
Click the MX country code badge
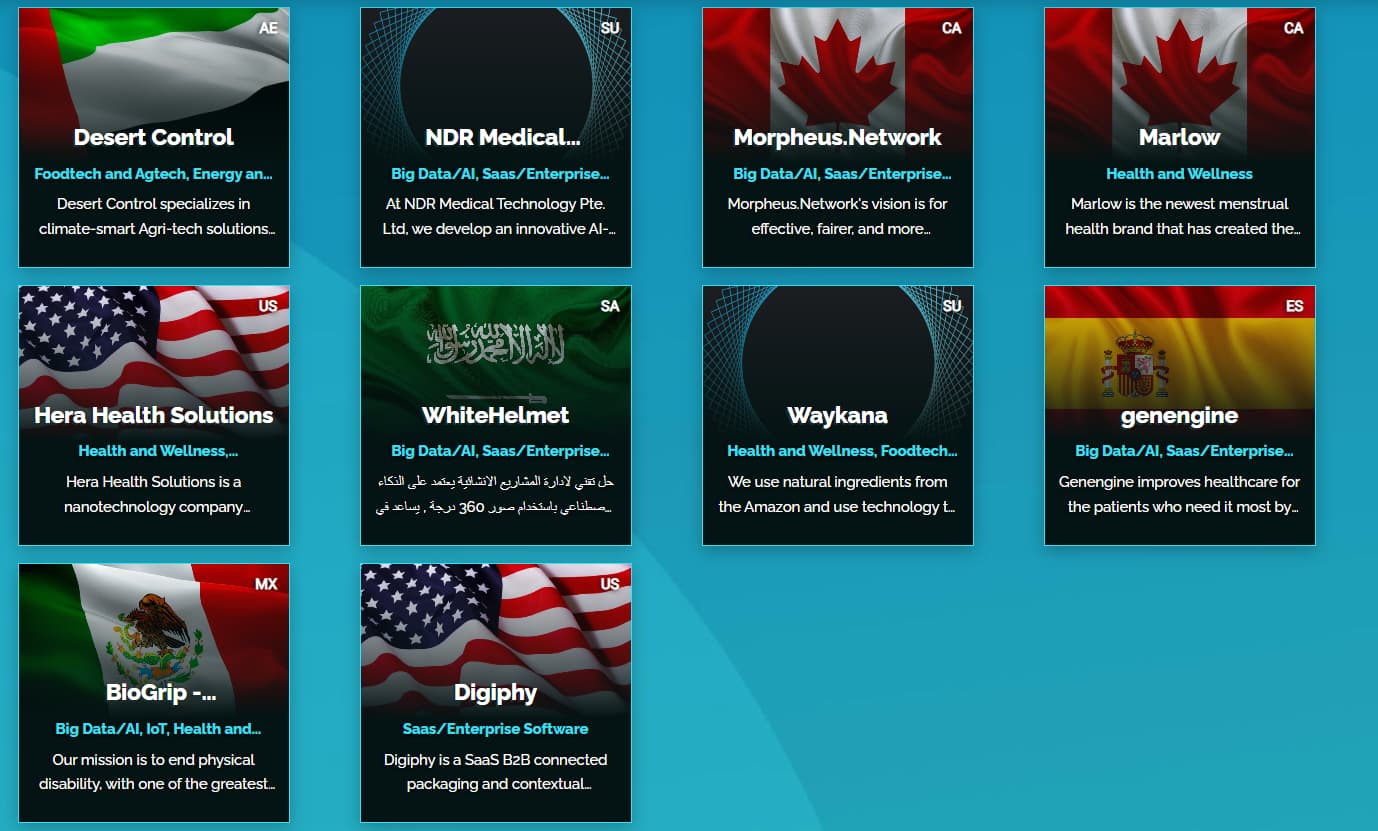click(266, 584)
